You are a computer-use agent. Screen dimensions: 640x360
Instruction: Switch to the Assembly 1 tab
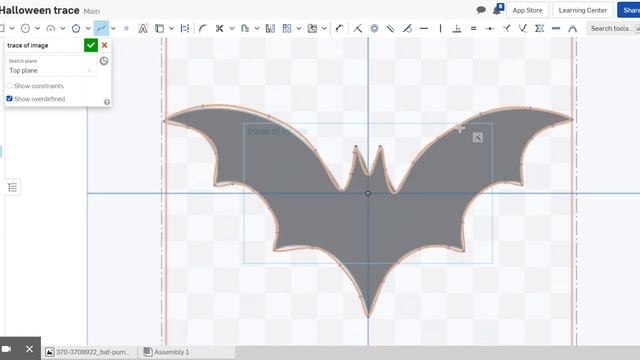[167, 352]
